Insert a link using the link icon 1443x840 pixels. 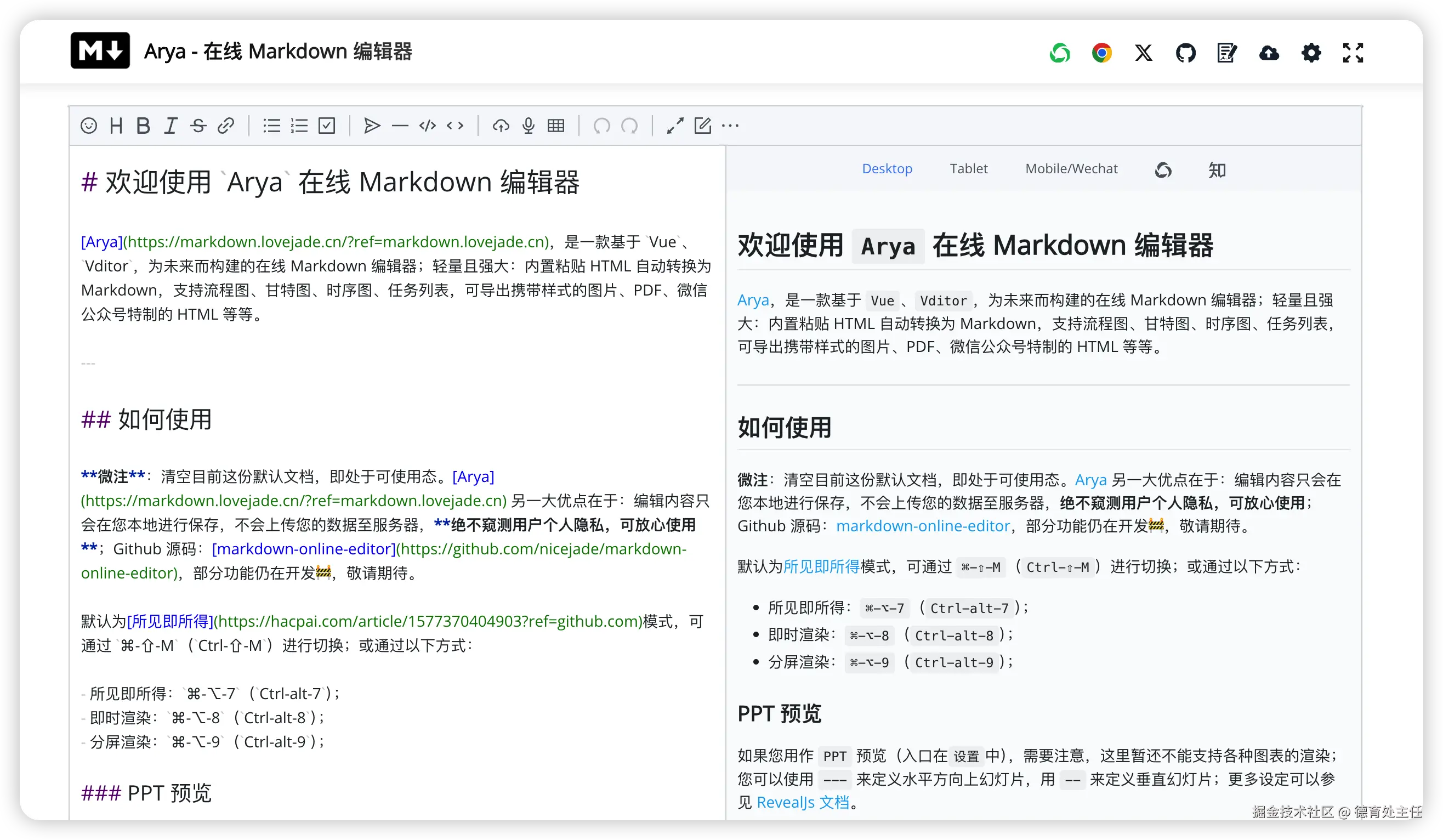coord(226,126)
